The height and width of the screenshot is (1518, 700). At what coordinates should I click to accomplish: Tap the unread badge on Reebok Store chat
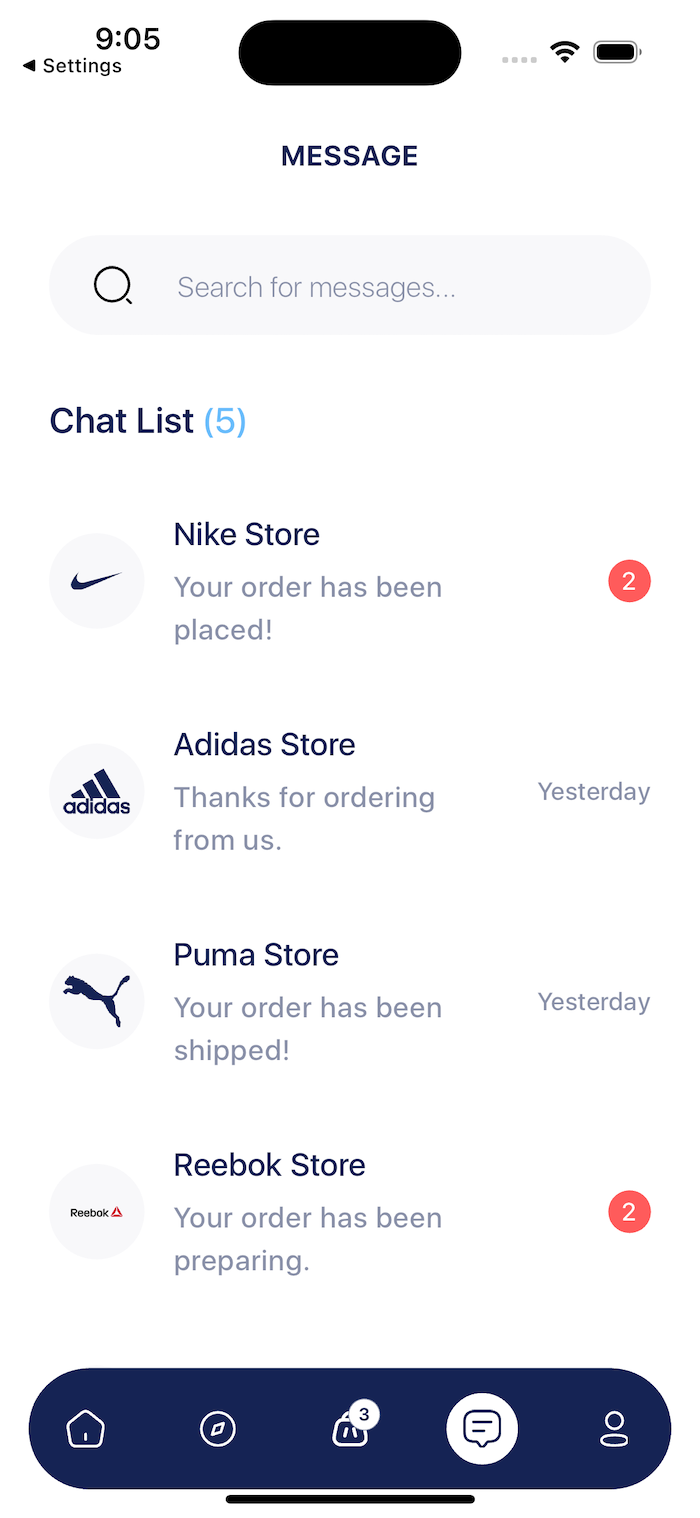(x=629, y=1211)
